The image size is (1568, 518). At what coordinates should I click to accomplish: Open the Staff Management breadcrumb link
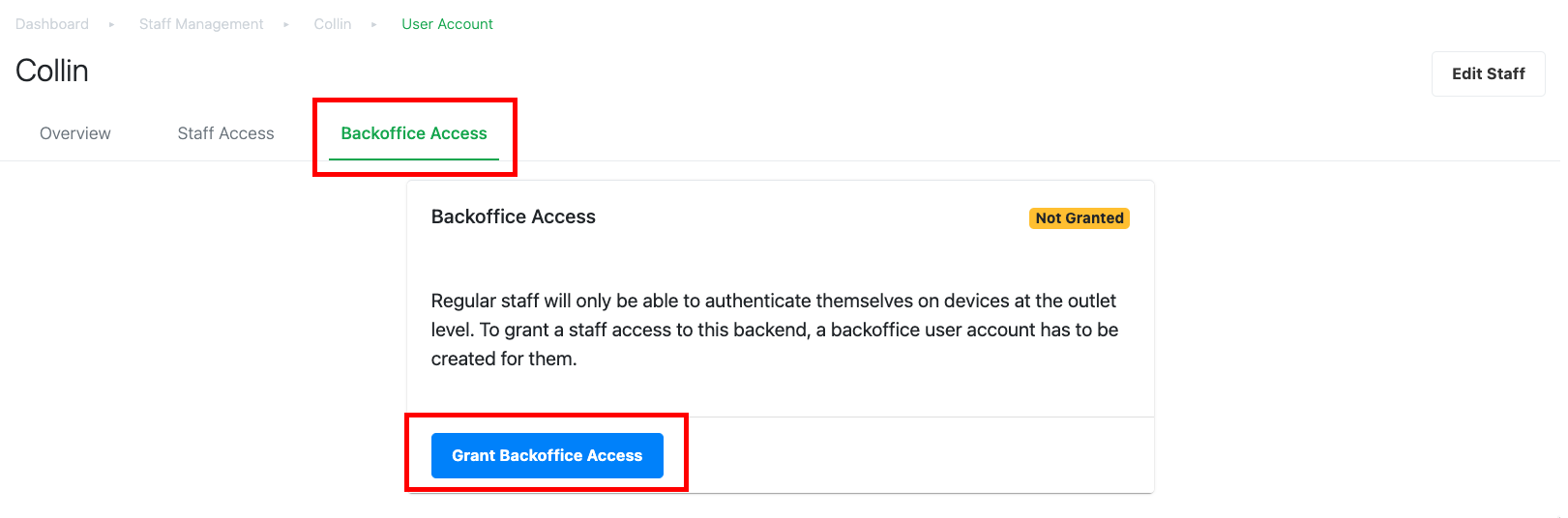point(201,24)
